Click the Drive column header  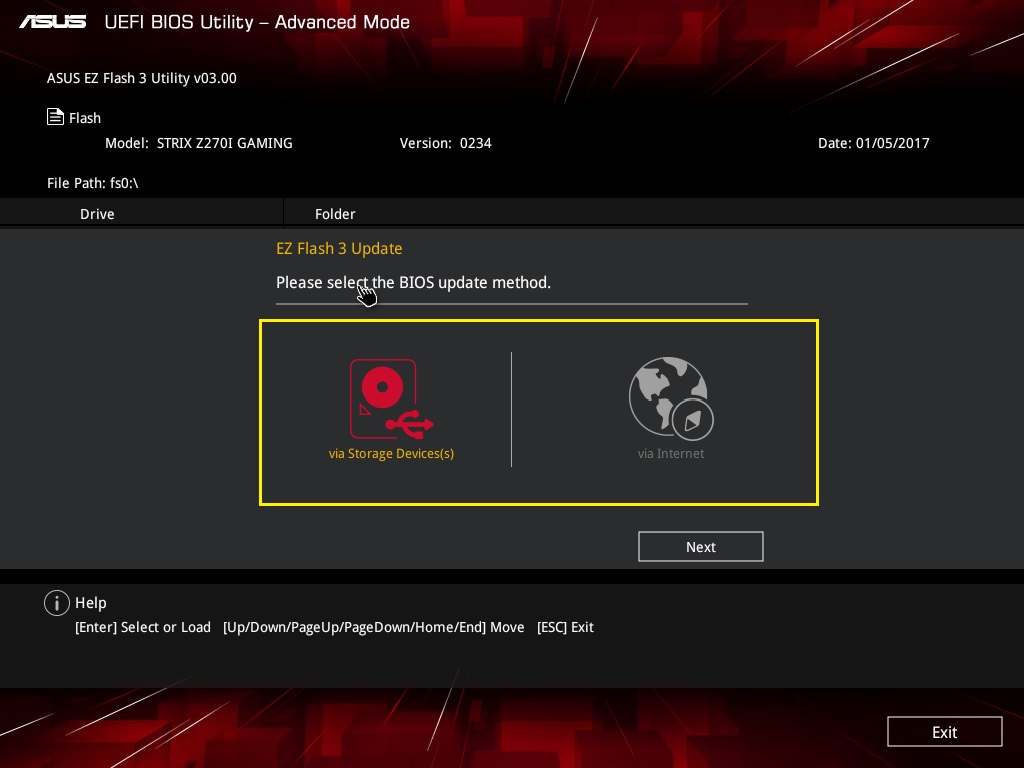click(97, 214)
